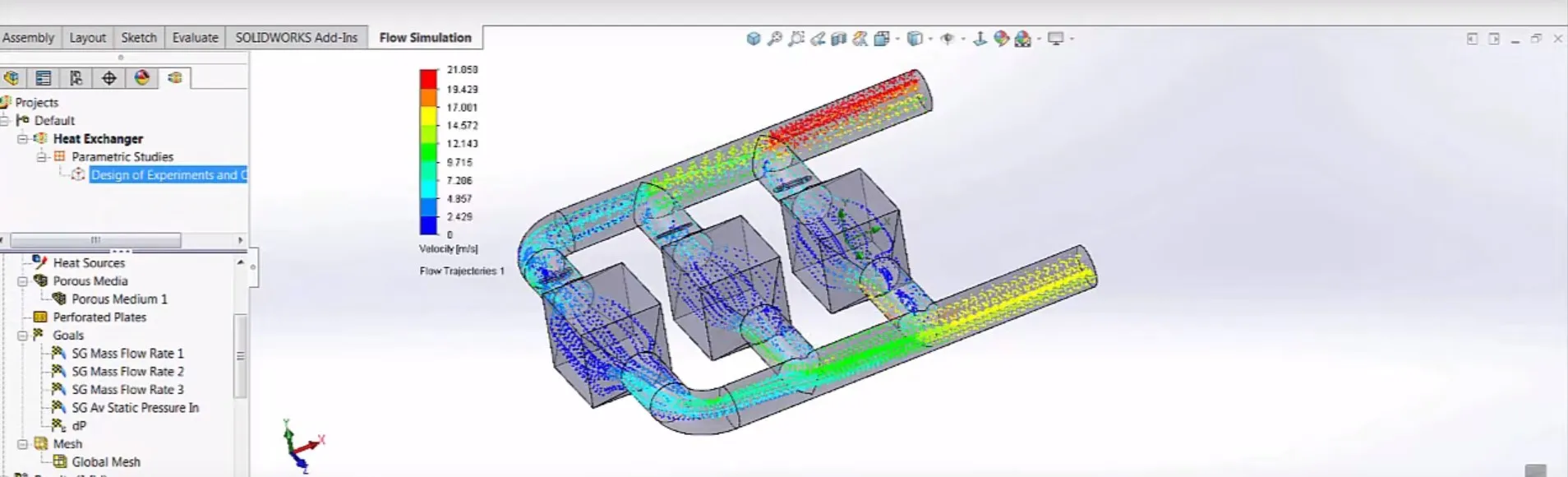The height and width of the screenshot is (477, 1568).
Task: Click the Display Style icon
Action: point(914,39)
